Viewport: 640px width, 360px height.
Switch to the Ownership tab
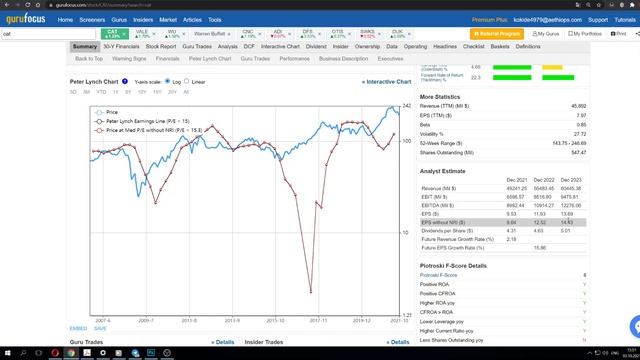(x=367, y=47)
